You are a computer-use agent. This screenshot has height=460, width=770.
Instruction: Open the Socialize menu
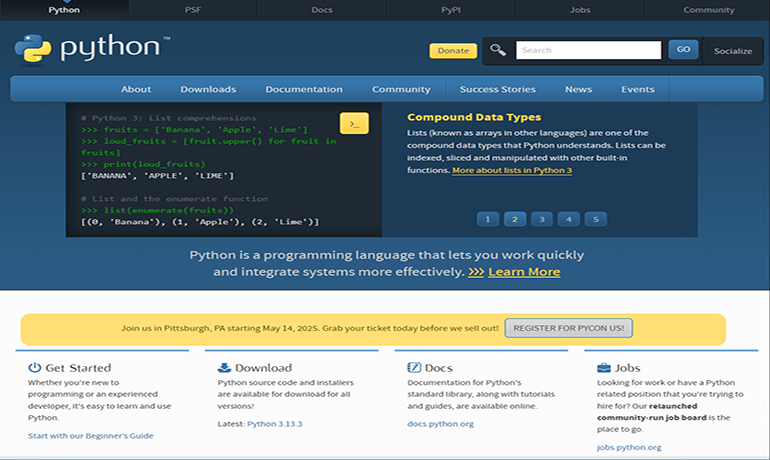pos(733,51)
